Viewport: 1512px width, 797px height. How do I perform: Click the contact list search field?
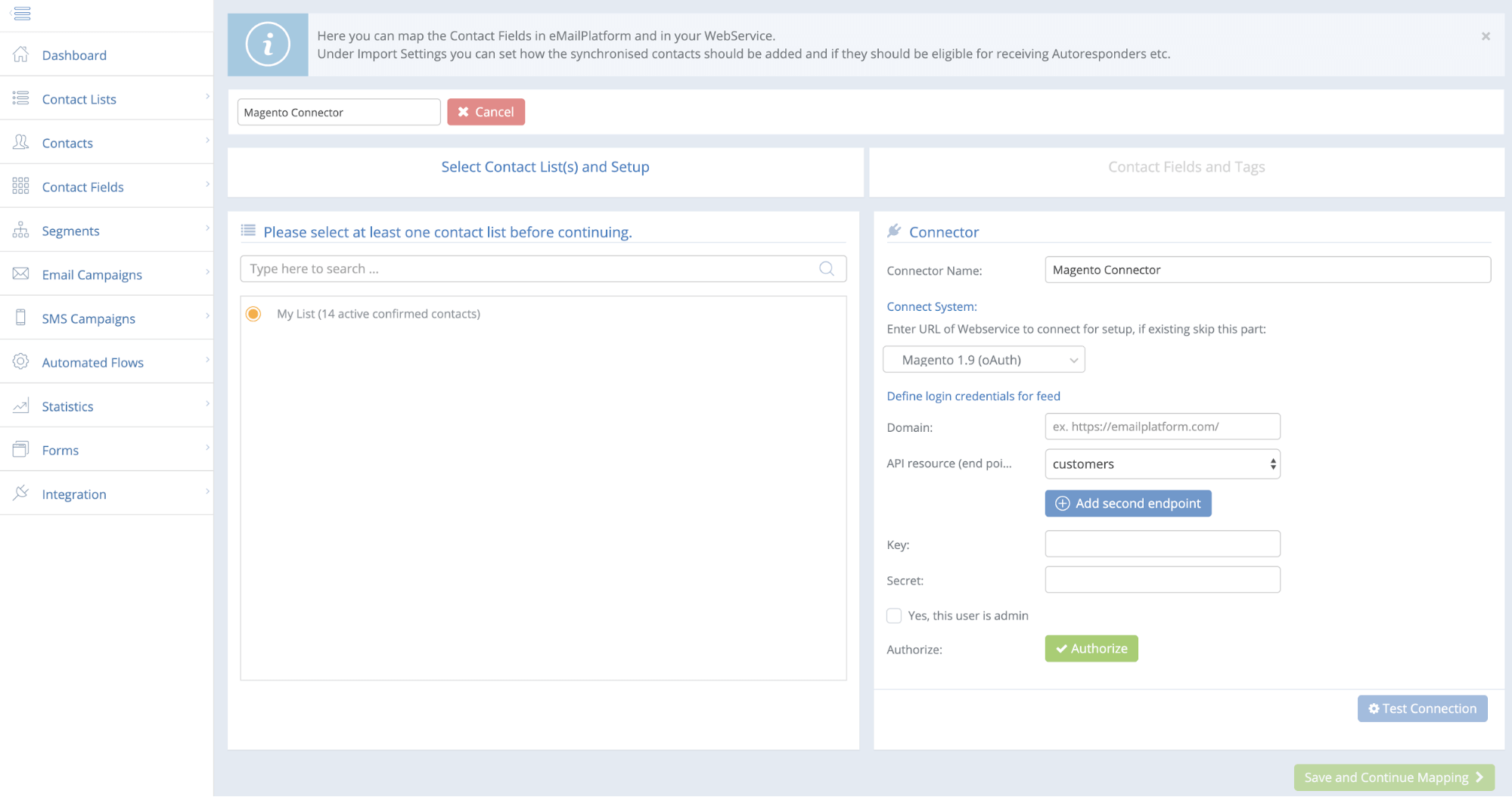coord(543,268)
